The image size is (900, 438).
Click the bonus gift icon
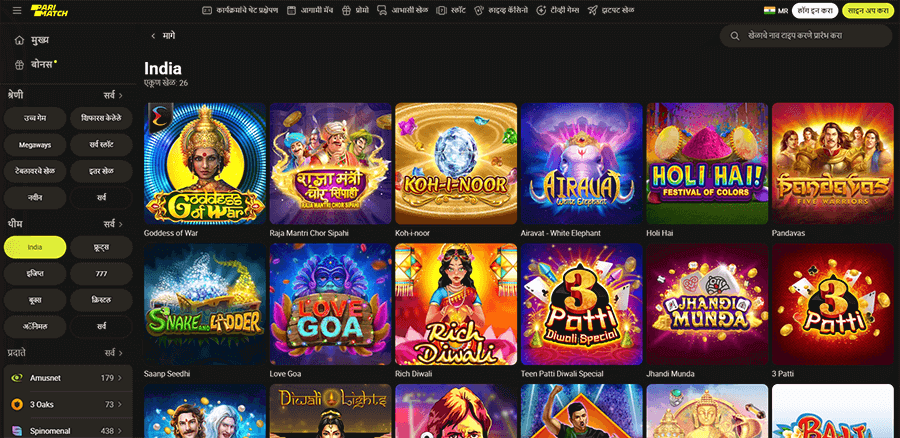[20, 64]
